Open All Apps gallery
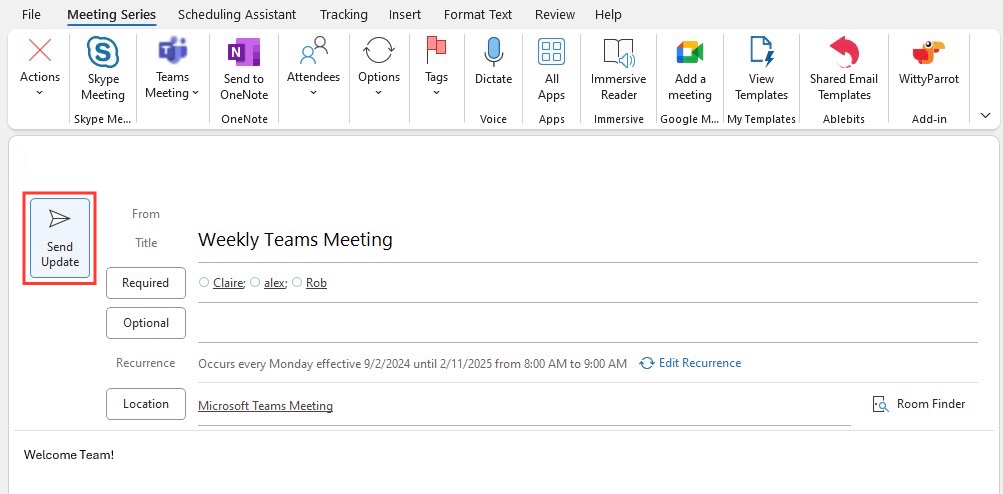 point(551,69)
